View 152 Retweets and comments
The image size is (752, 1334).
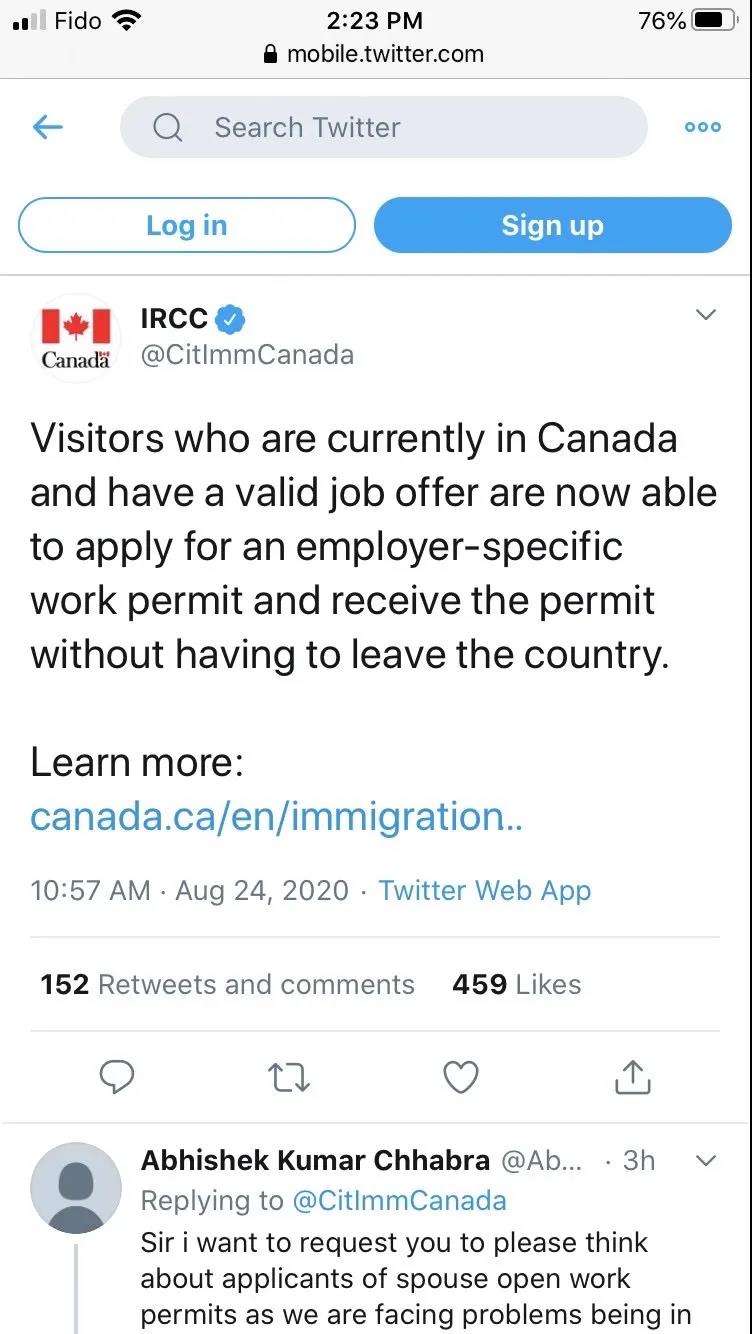click(x=227, y=984)
